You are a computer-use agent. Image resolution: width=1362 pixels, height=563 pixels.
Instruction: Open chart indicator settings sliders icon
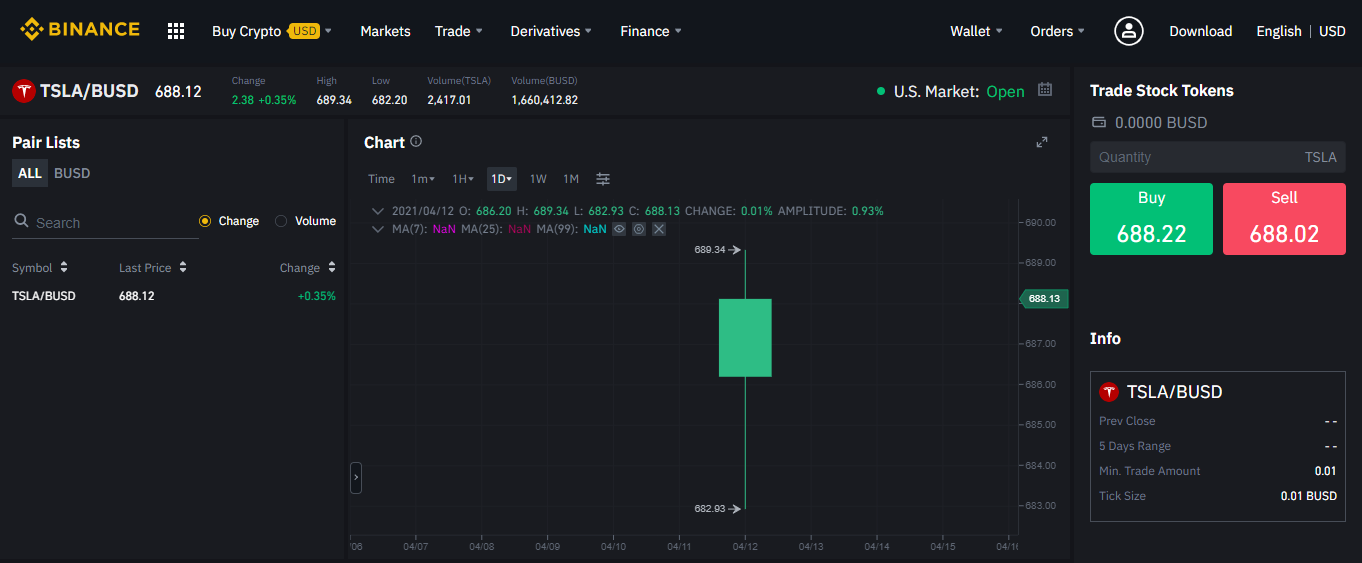[603, 179]
